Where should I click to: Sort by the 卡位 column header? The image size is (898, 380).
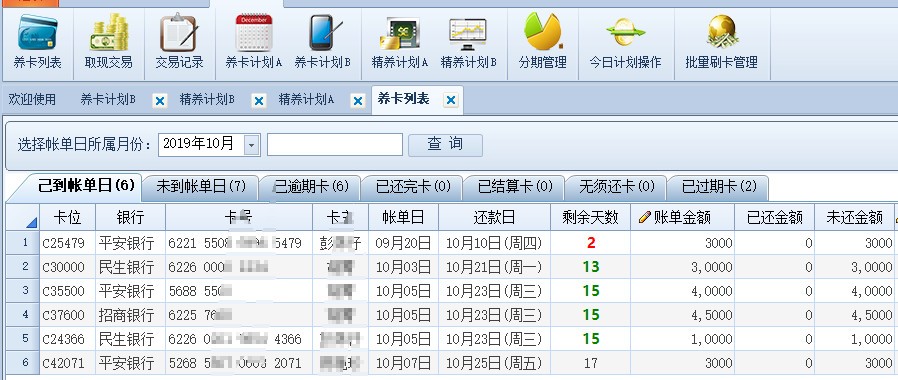pyautogui.click(x=68, y=217)
